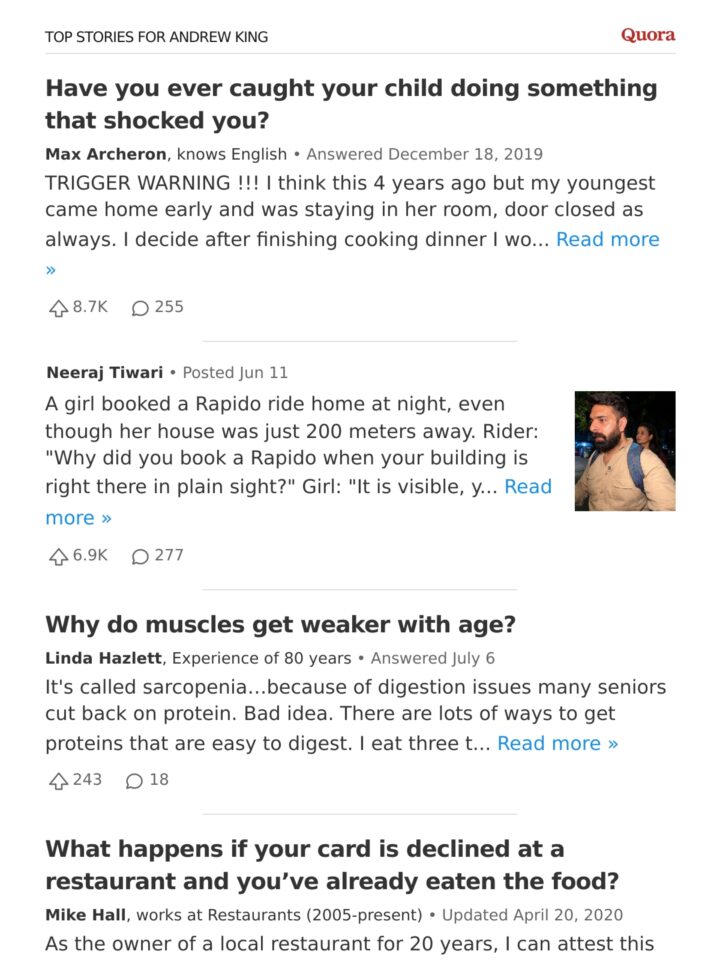Click the comment icon showing 18 comments
Viewport: 720px width, 960px height.
(x=134, y=781)
